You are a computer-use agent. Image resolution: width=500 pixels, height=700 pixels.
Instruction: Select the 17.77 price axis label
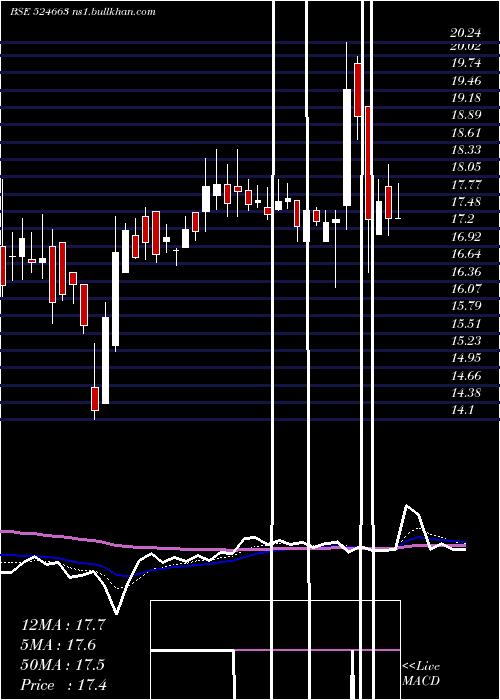466,184
